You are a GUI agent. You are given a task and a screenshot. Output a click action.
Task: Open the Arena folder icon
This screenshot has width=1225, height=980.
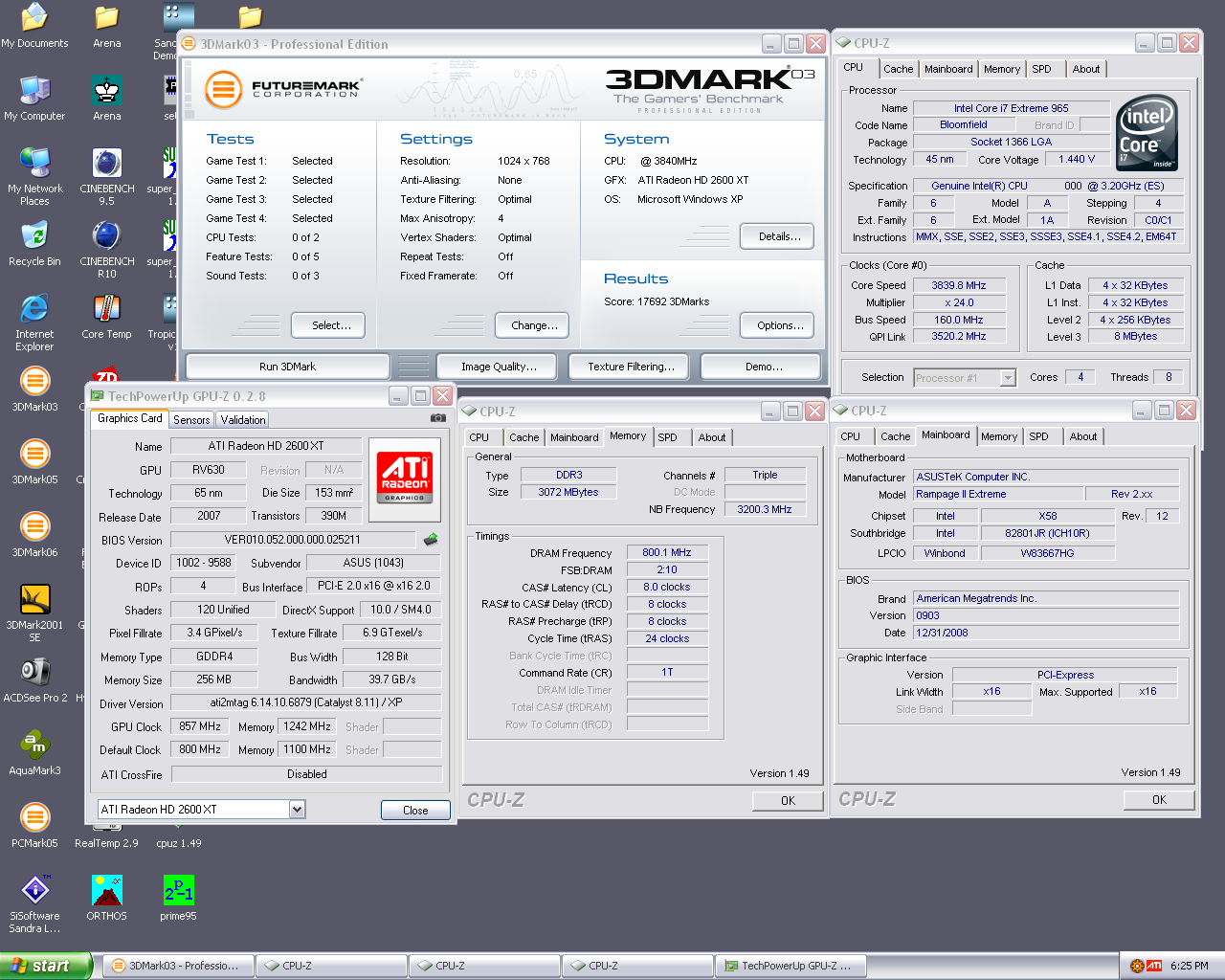106,25
